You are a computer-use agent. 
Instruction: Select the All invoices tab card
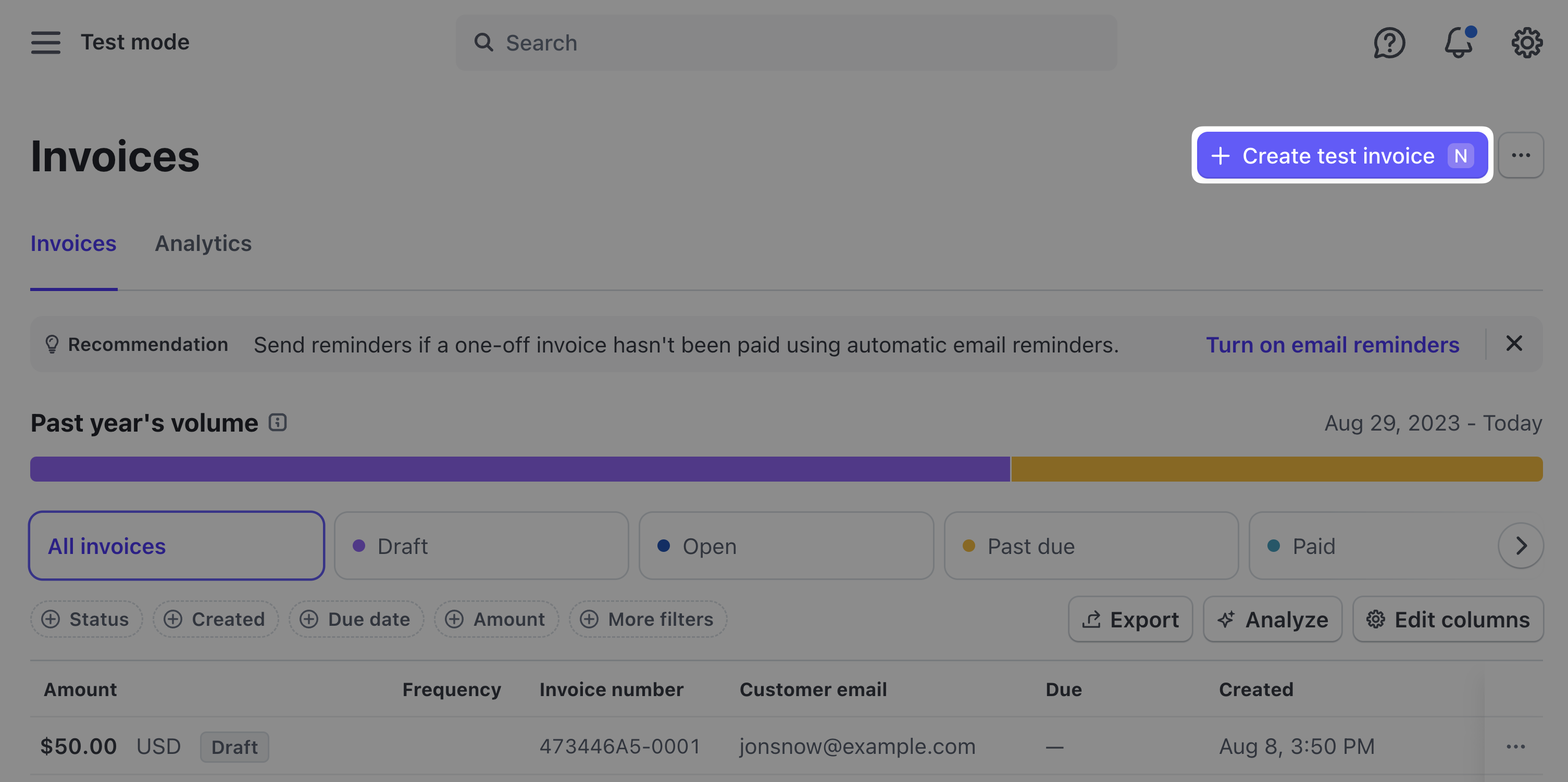(176, 546)
